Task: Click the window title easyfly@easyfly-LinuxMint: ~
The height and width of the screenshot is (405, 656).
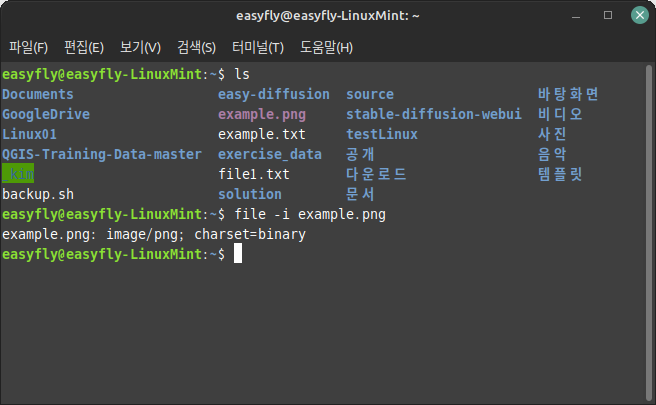Action: click(x=328, y=16)
